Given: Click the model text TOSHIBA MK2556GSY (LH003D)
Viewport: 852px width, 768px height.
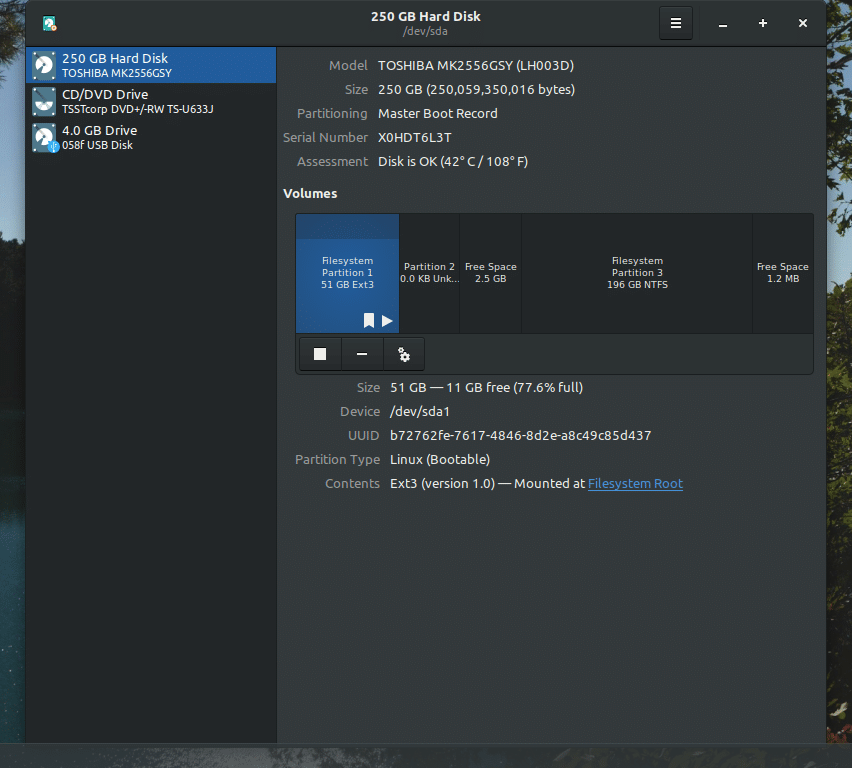Looking at the screenshot, I should [x=476, y=66].
